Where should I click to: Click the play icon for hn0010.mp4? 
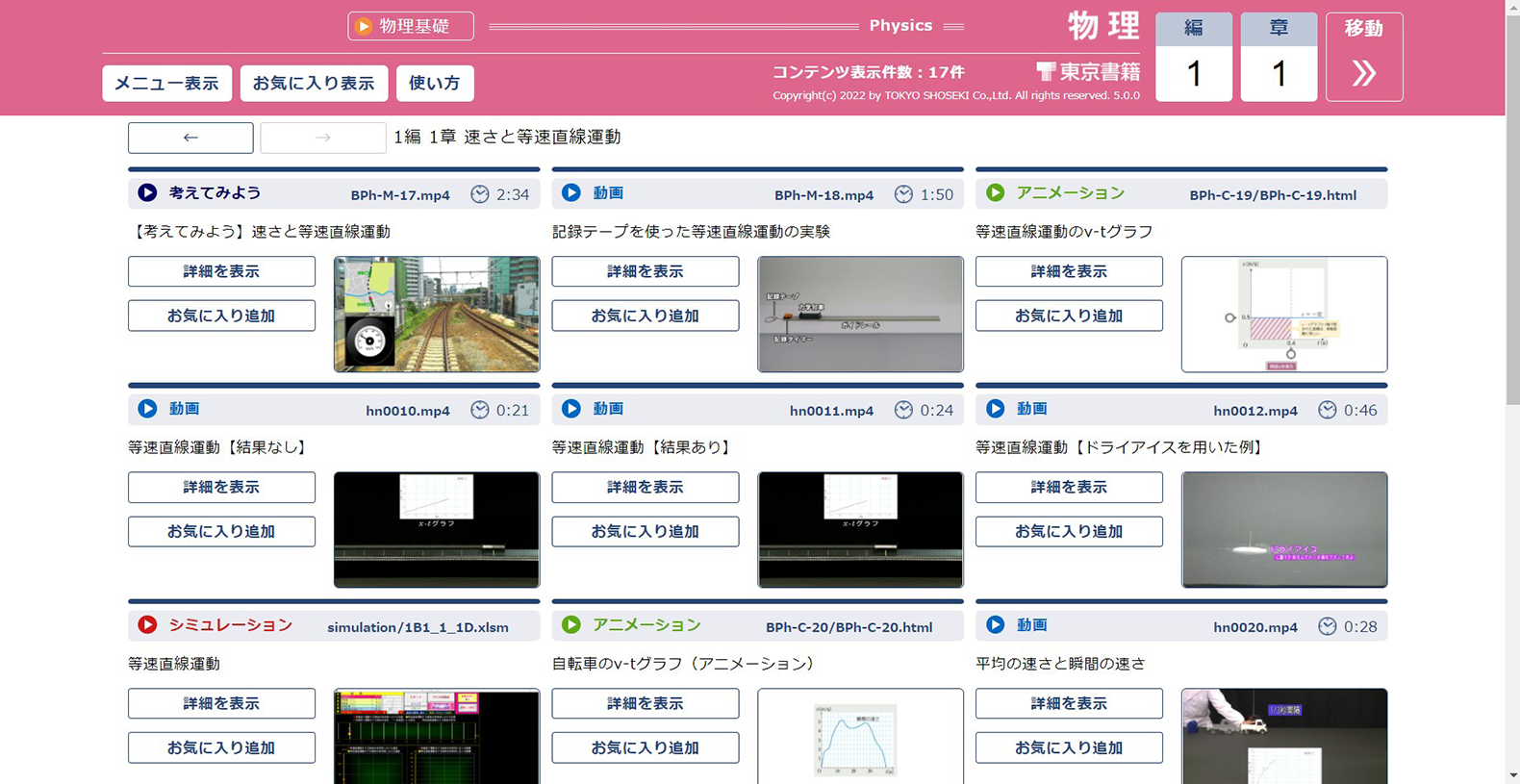(147, 409)
